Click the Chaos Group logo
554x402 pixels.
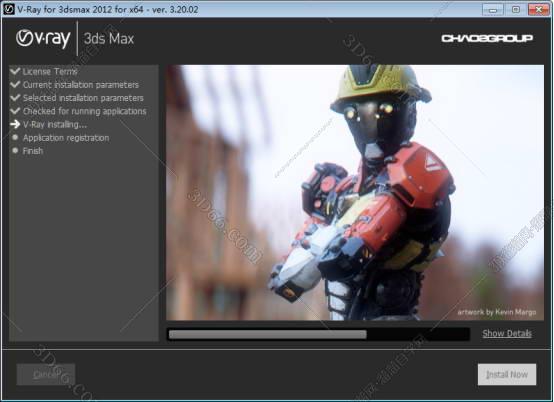487,38
